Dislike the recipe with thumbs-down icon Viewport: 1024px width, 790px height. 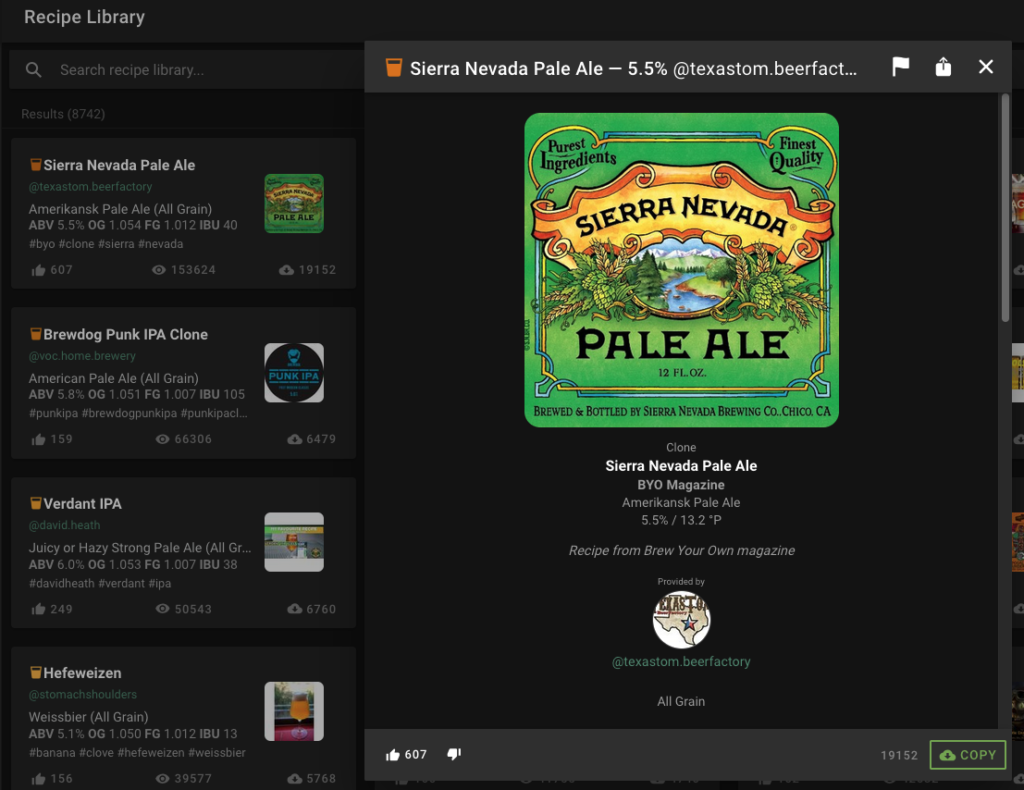pyautogui.click(x=454, y=755)
